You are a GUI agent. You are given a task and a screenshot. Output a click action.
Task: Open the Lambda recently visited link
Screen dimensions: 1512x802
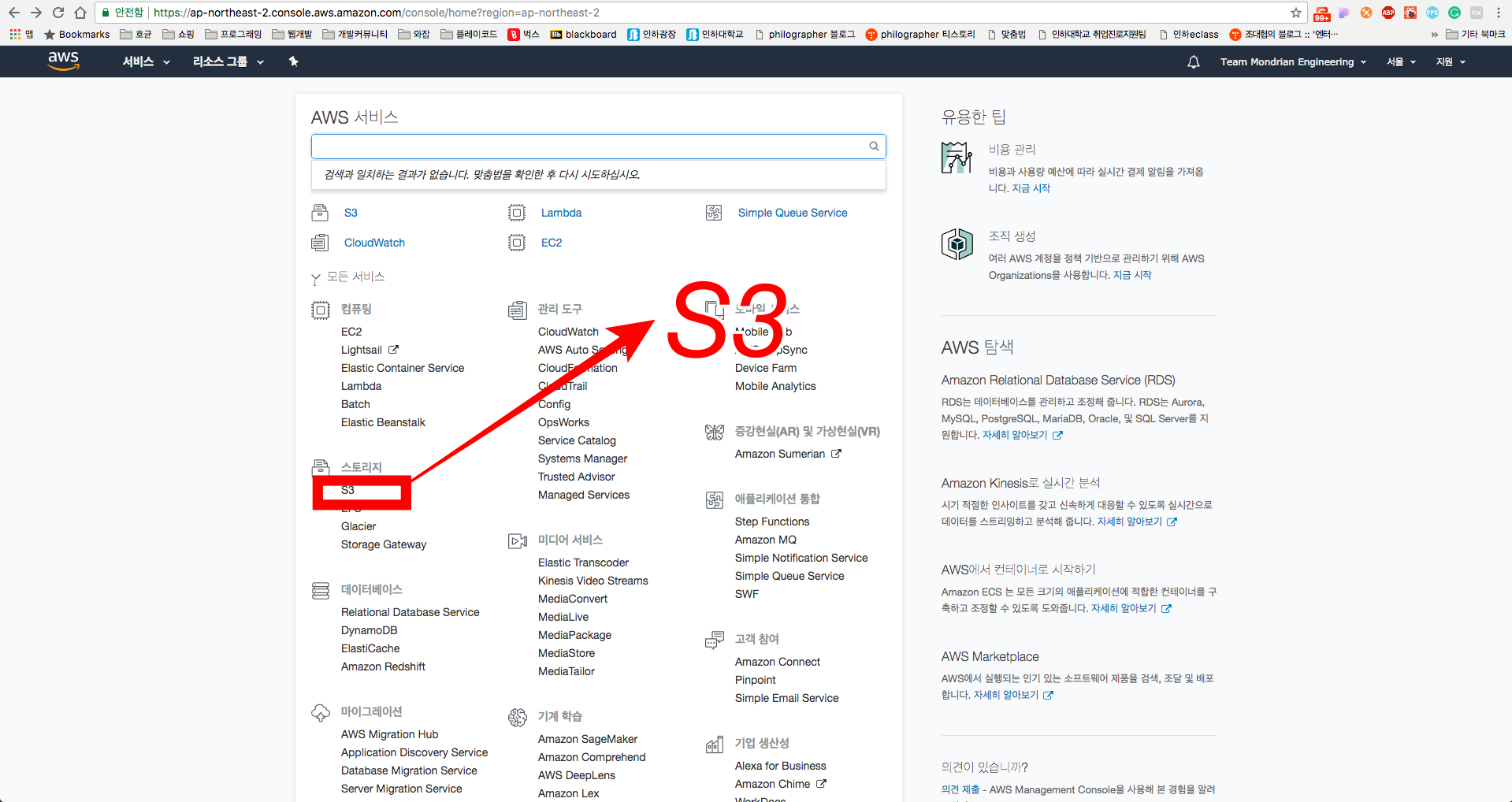click(561, 213)
